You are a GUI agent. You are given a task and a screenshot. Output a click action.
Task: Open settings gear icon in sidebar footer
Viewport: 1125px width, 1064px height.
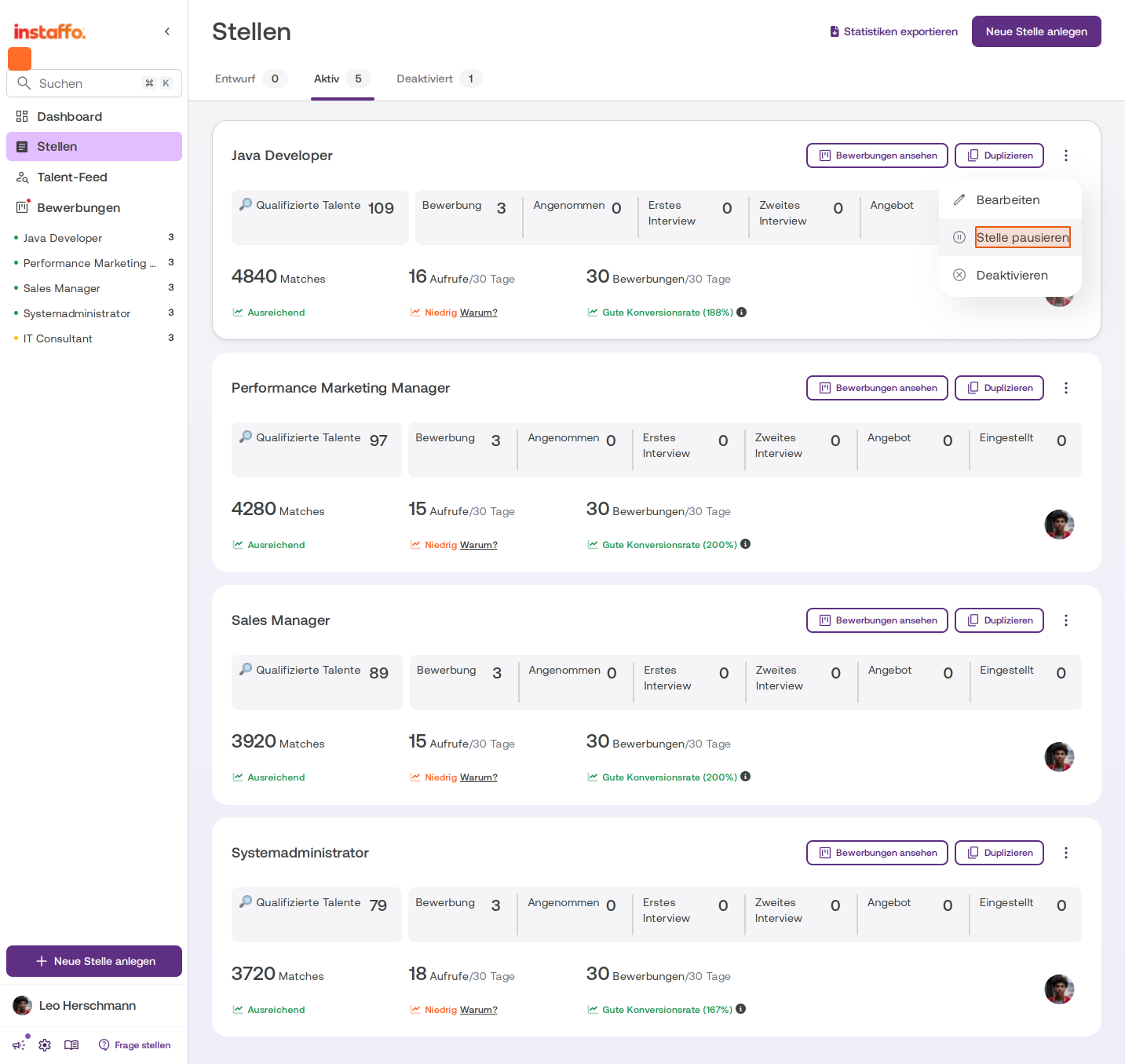(x=45, y=1045)
